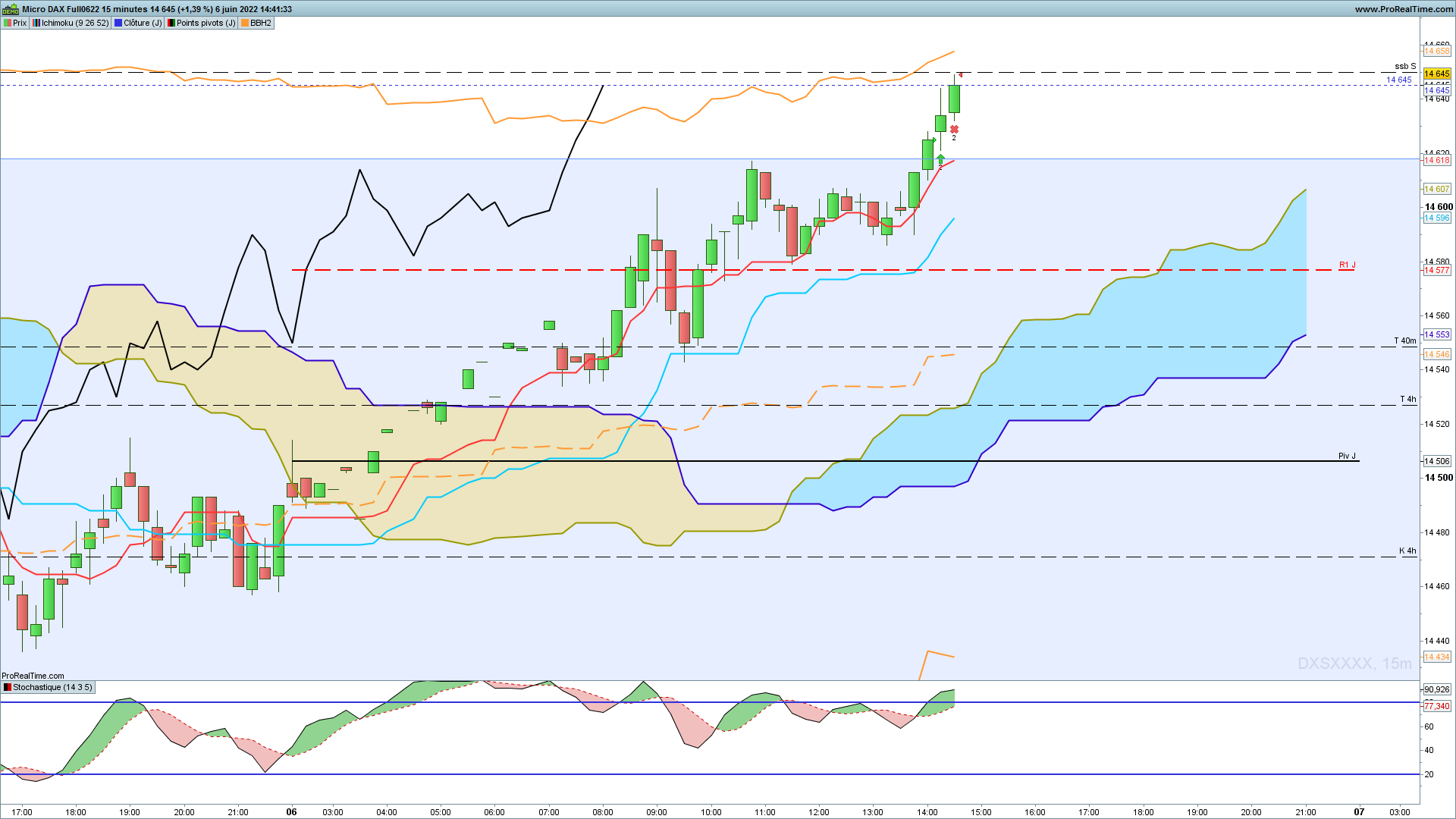Click the bold 06 date axis label
The width and height of the screenshot is (1456, 819).
tap(292, 811)
